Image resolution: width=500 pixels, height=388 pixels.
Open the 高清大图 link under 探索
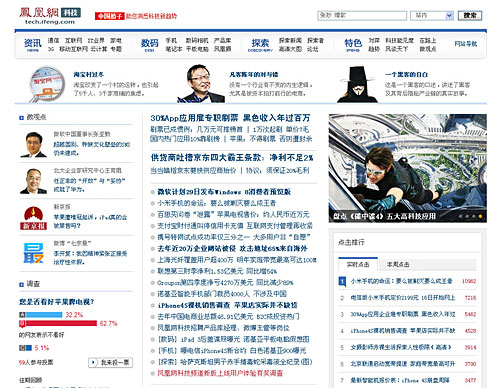(290, 49)
